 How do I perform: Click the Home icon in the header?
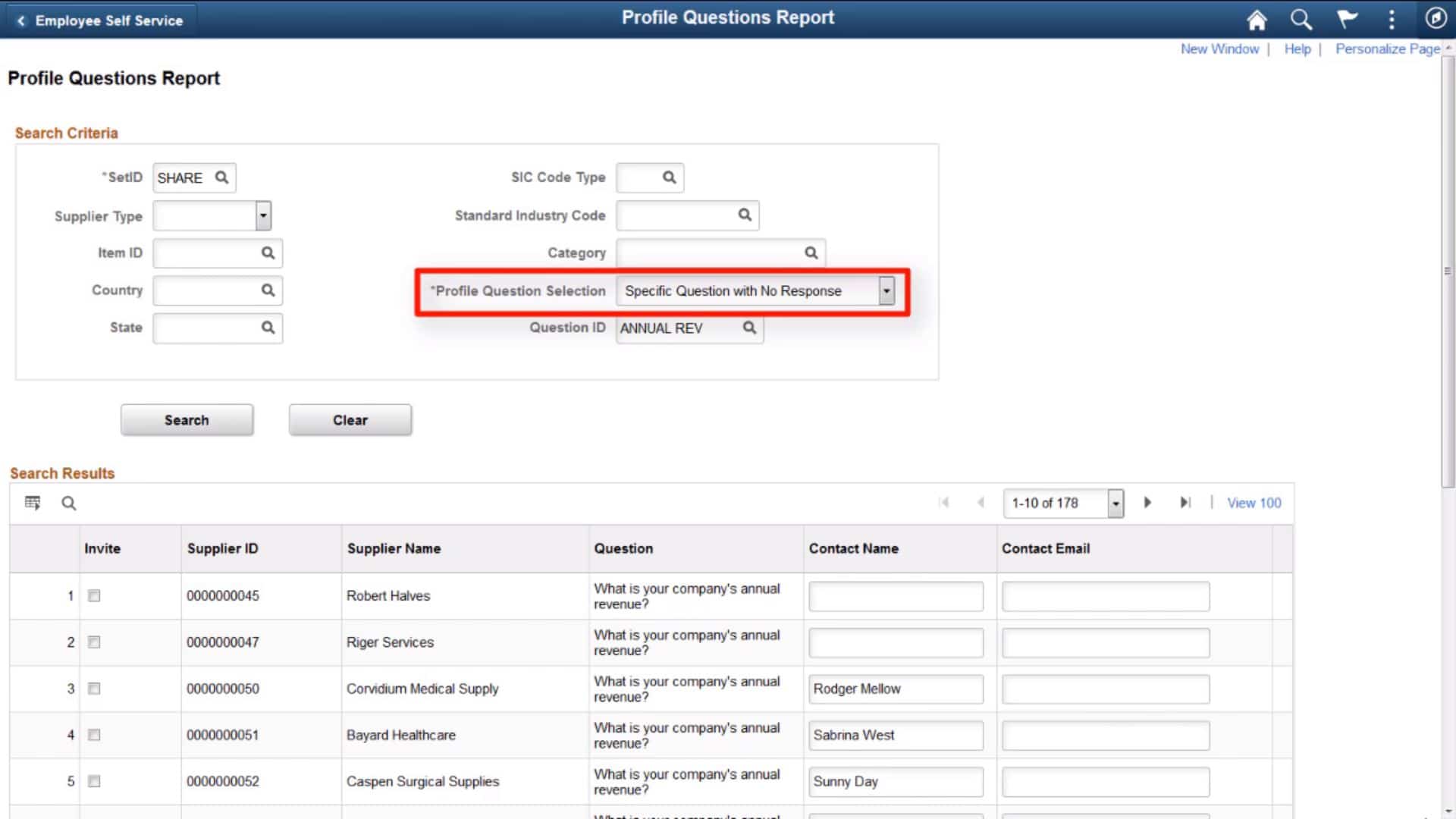[x=1257, y=20]
